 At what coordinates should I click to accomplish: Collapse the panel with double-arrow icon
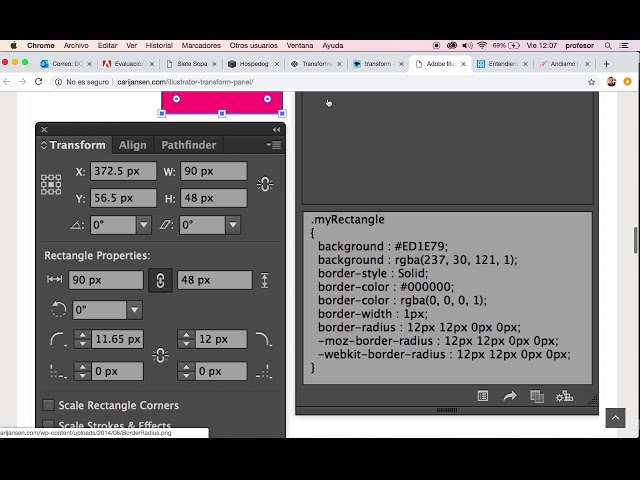click(x=276, y=129)
